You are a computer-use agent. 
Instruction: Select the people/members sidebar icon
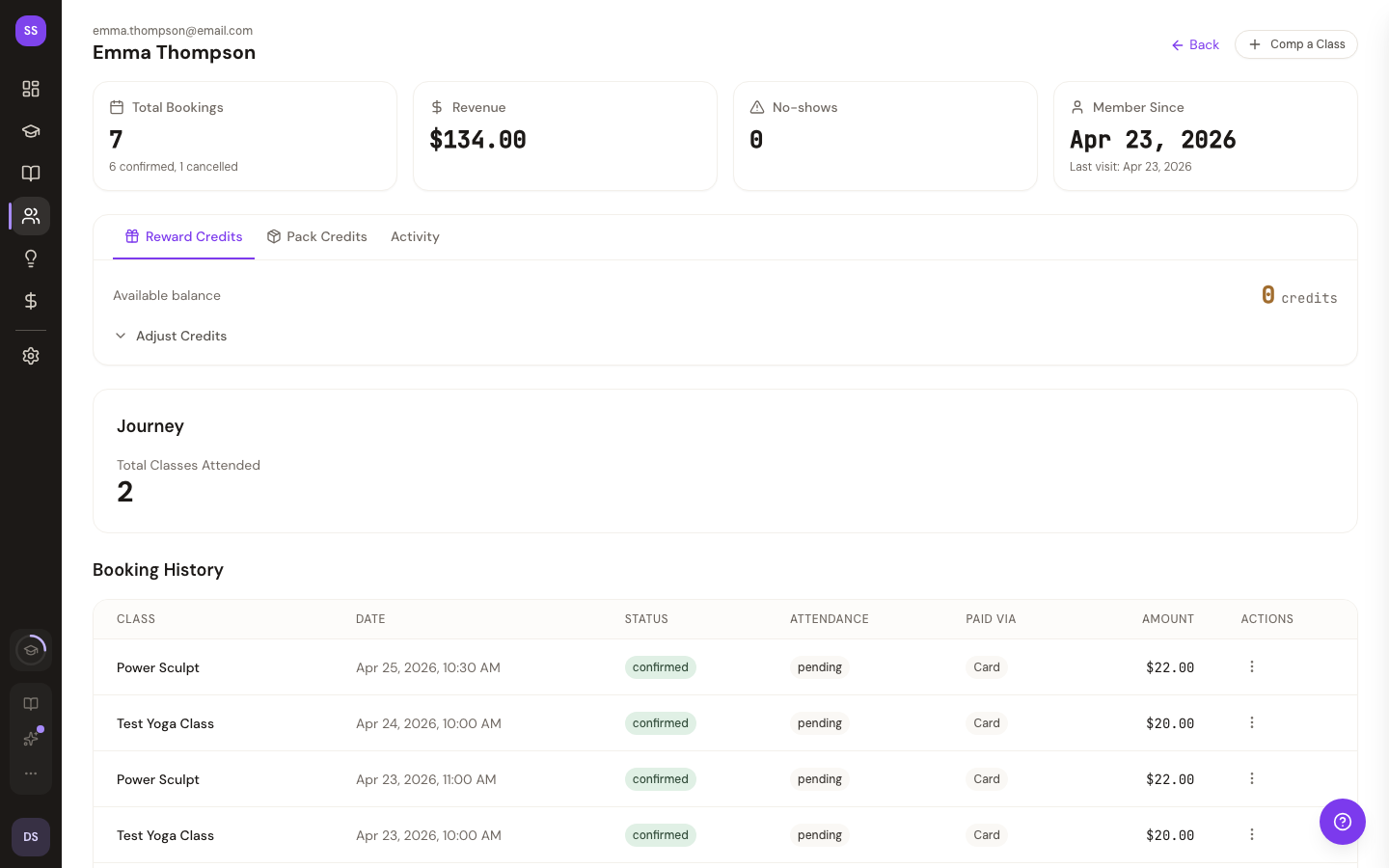click(x=31, y=216)
